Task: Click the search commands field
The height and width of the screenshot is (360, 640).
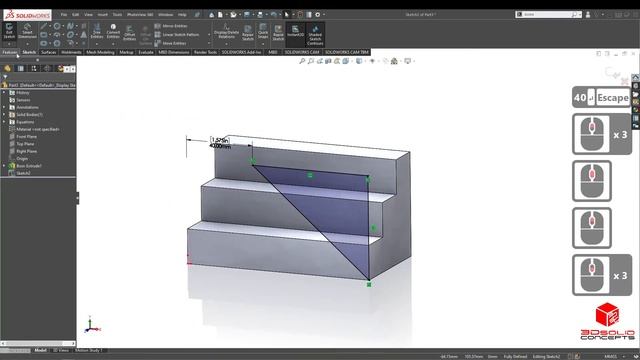Action: [547, 14]
